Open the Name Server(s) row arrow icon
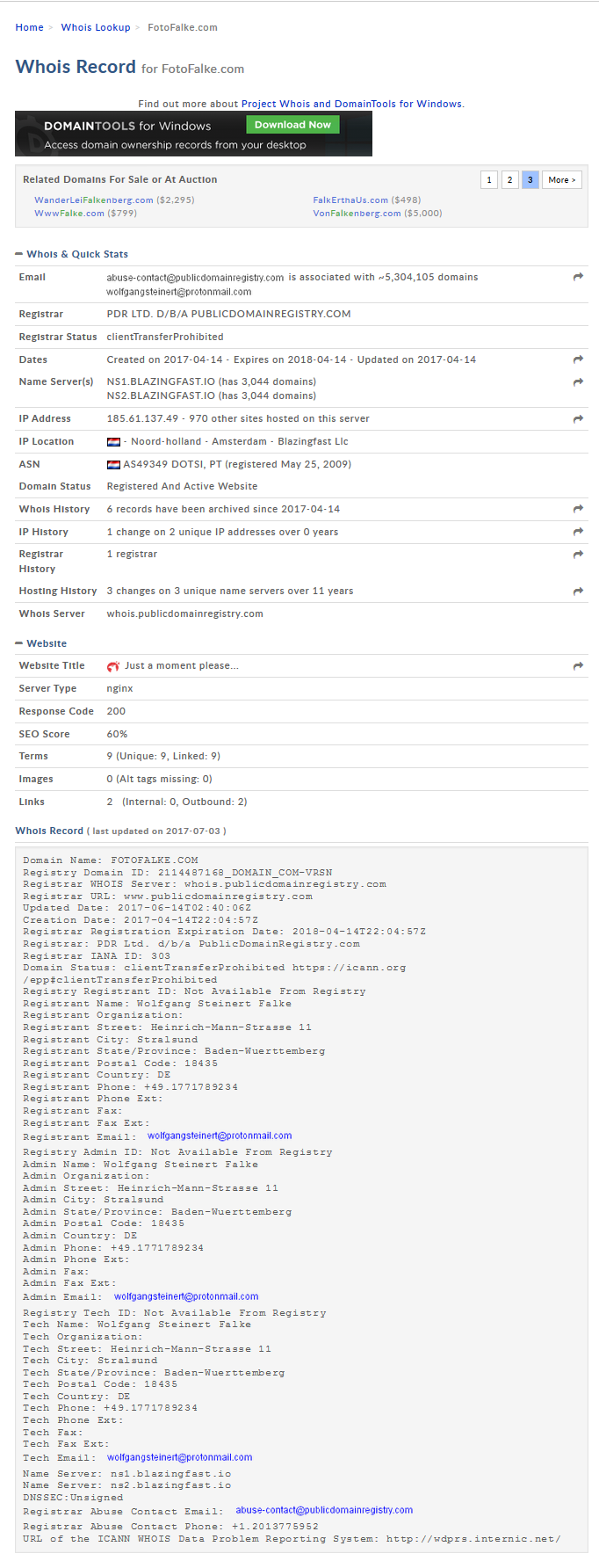 click(x=578, y=382)
